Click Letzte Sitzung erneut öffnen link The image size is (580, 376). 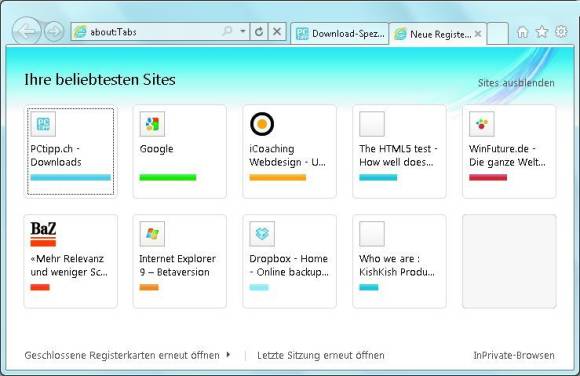coord(321,355)
